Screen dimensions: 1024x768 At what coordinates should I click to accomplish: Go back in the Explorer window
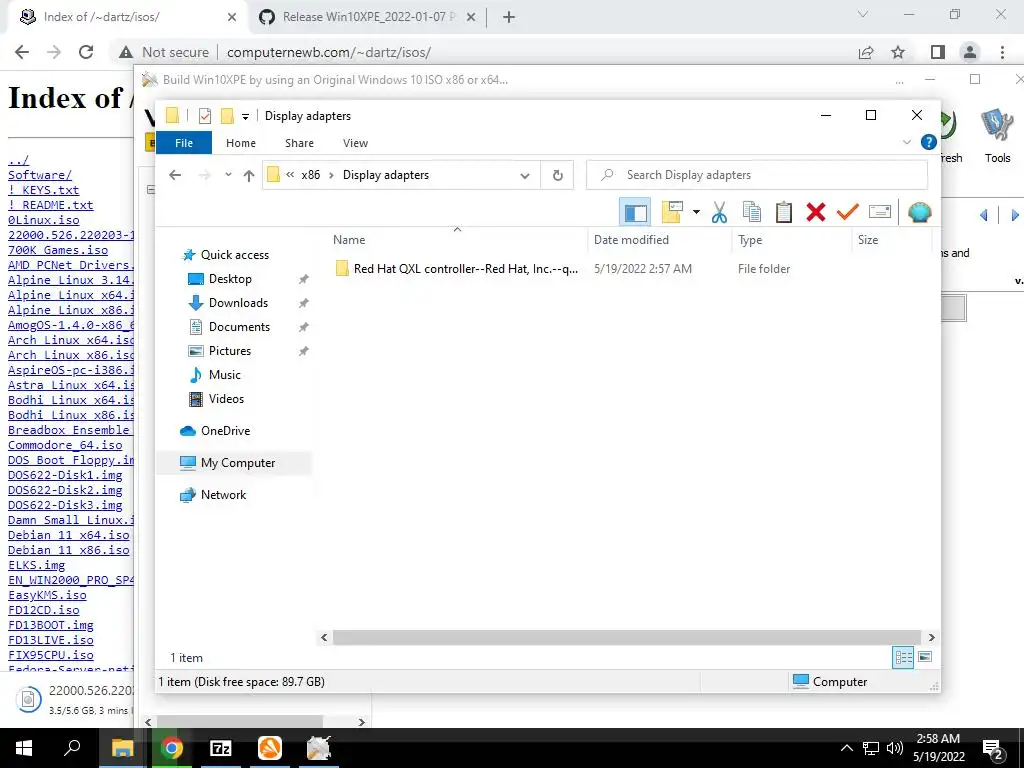pos(175,175)
